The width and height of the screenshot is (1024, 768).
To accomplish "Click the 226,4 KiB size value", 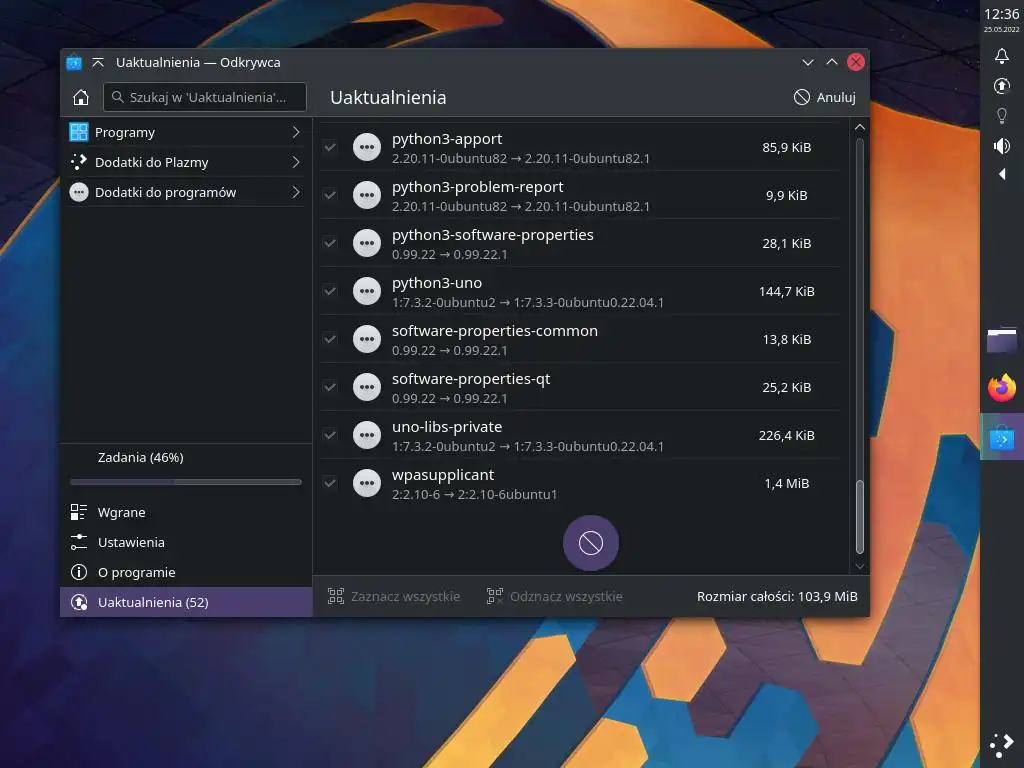I will 786,436.
